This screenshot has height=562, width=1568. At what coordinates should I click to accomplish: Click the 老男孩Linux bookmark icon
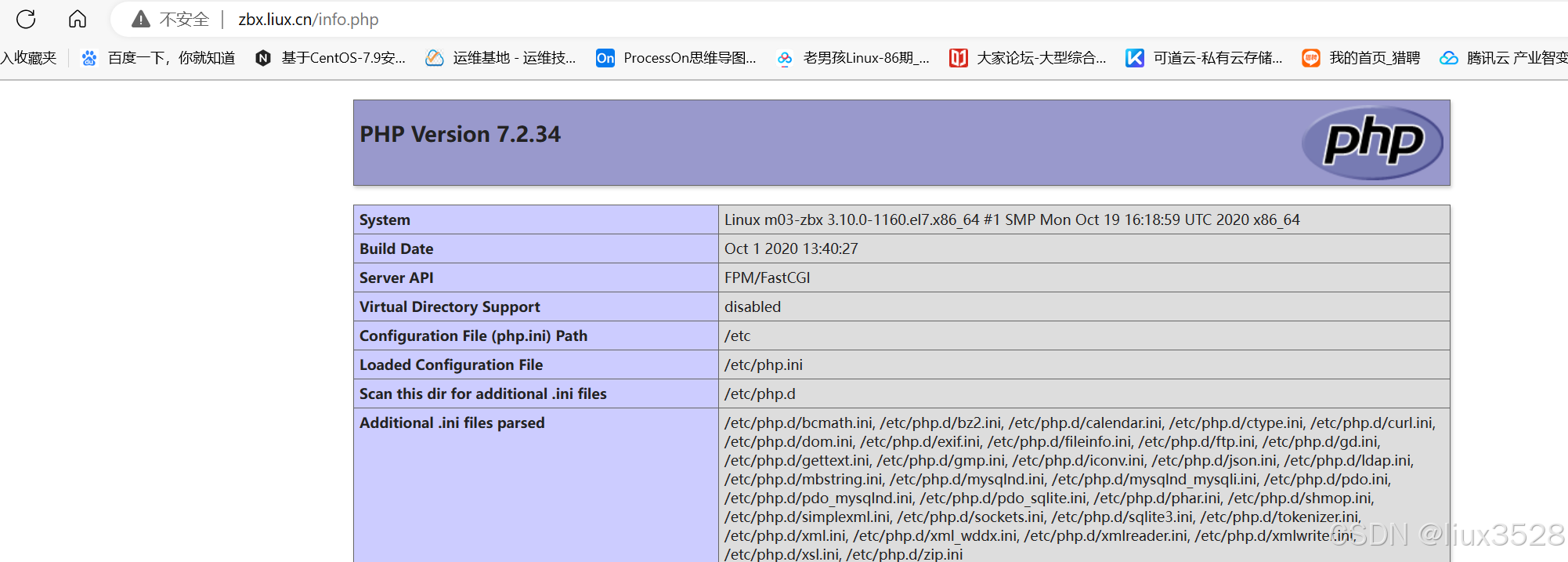pos(784,58)
